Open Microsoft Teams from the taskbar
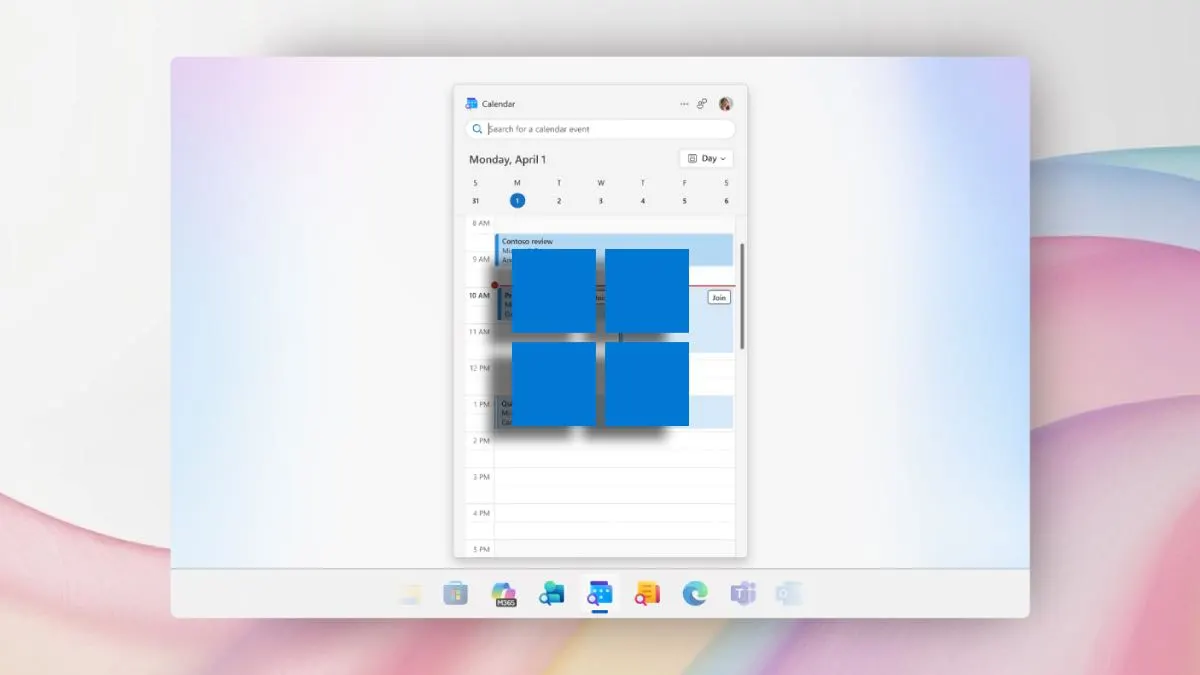 tap(740, 592)
